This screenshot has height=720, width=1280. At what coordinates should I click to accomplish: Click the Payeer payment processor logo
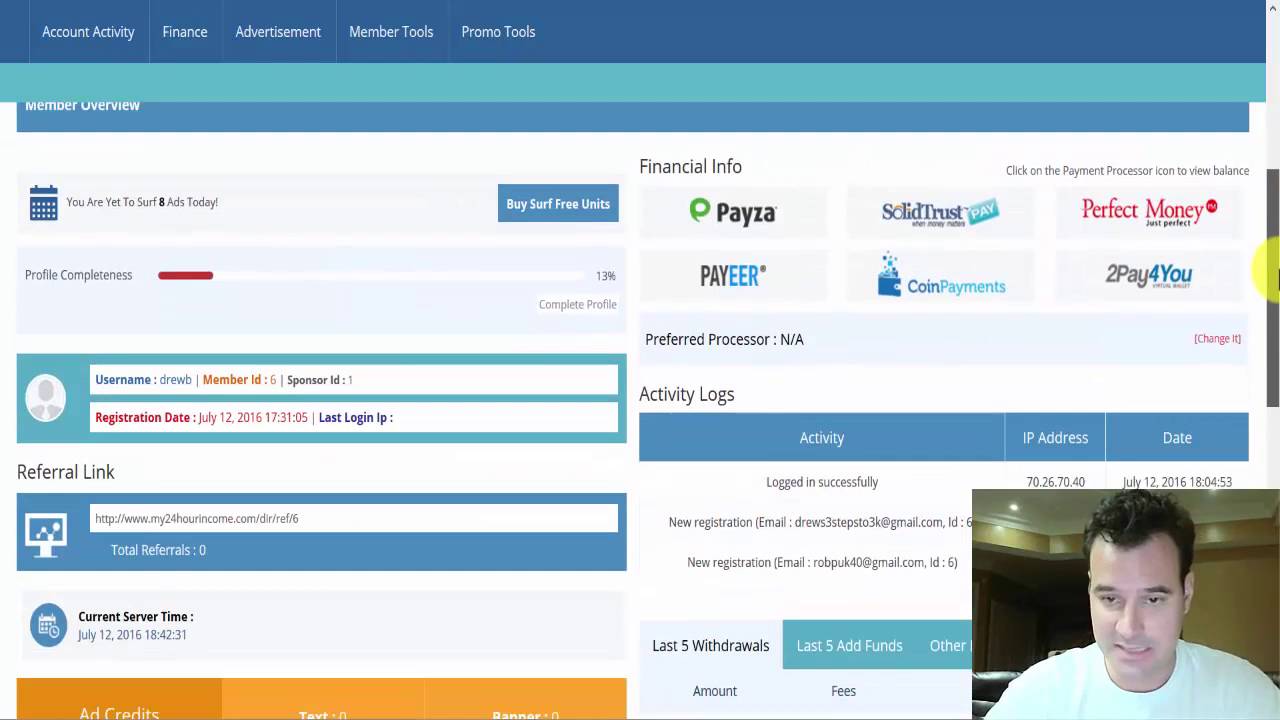(733, 275)
